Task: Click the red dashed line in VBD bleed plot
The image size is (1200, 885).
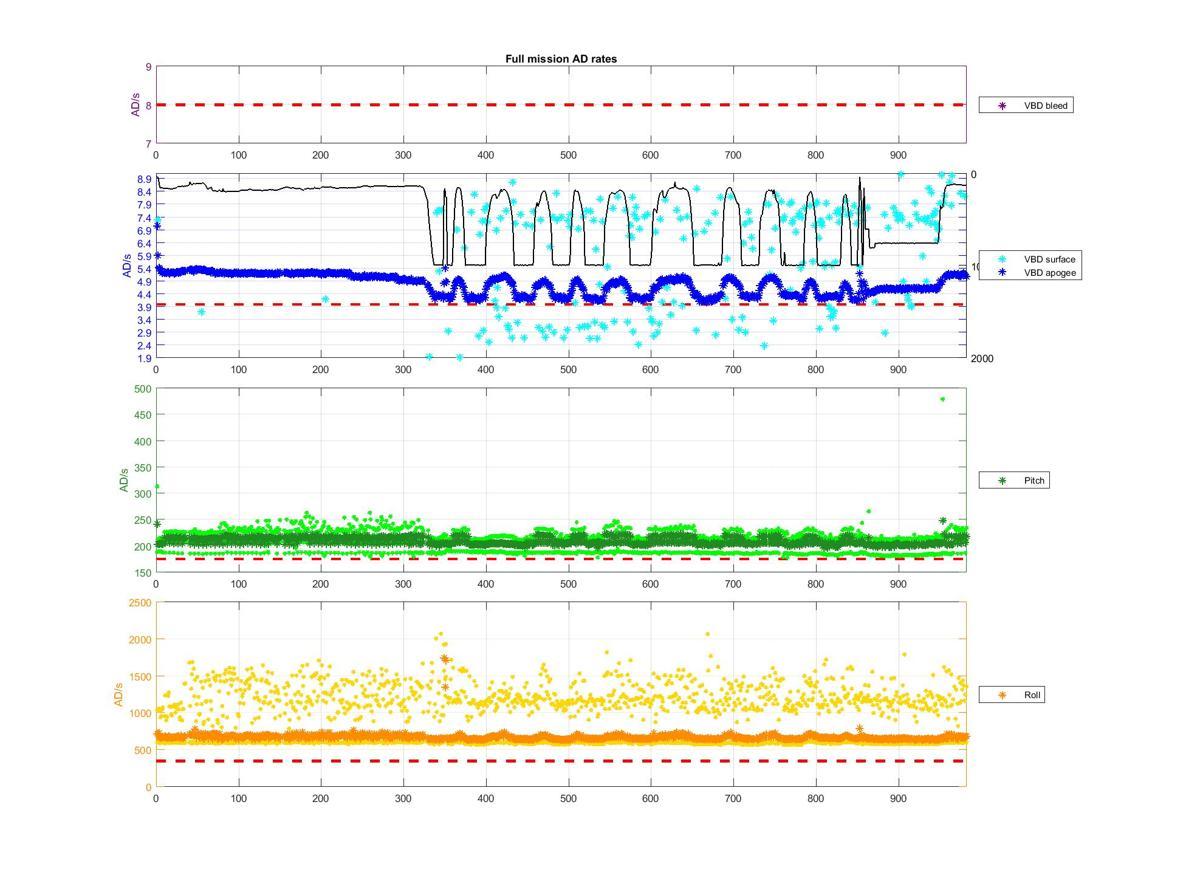Action: click(561, 104)
